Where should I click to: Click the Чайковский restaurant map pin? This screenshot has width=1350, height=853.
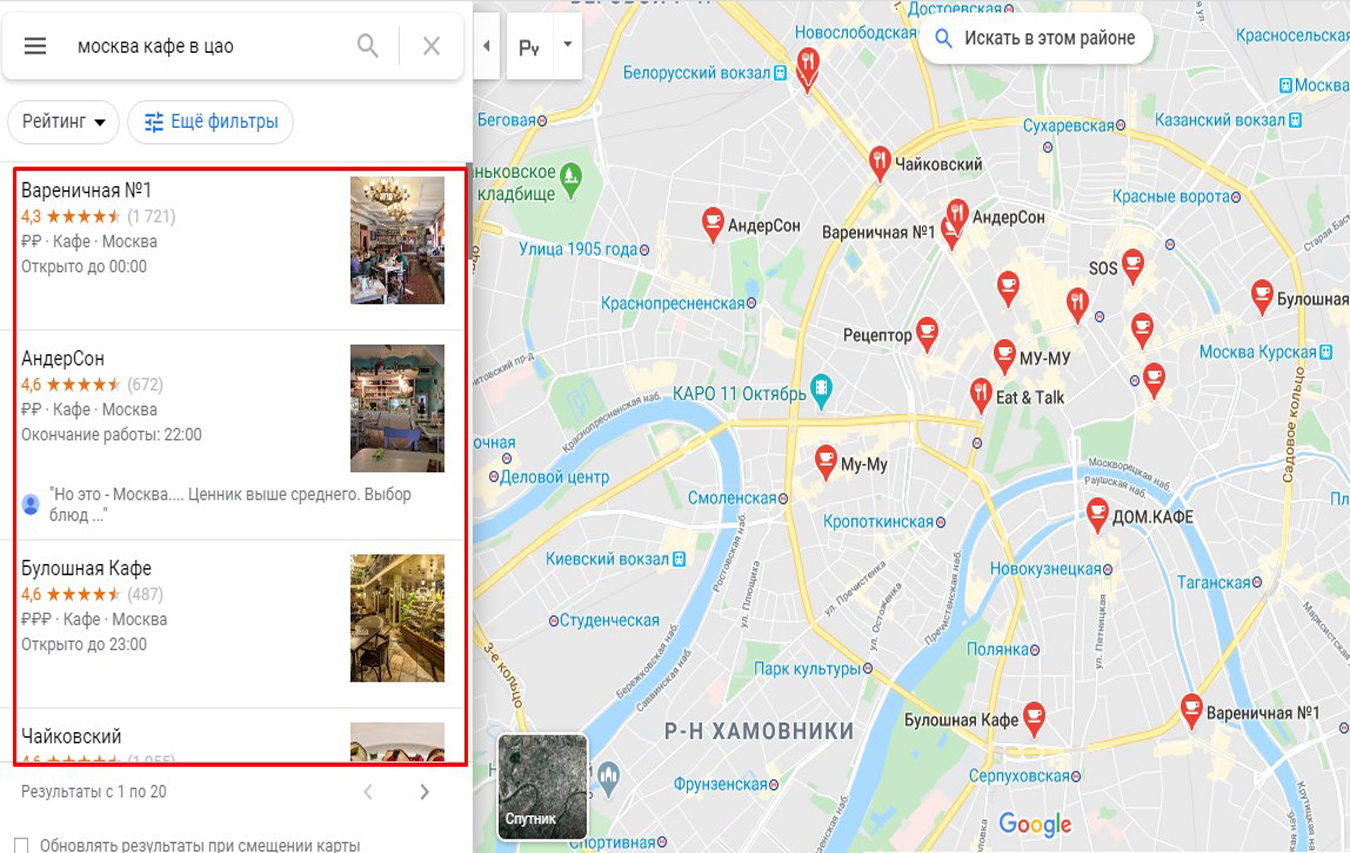click(x=880, y=161)
